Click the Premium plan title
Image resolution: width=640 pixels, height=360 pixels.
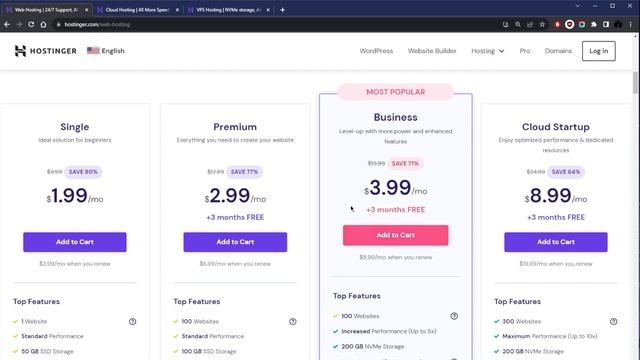[x=235, y=127]
